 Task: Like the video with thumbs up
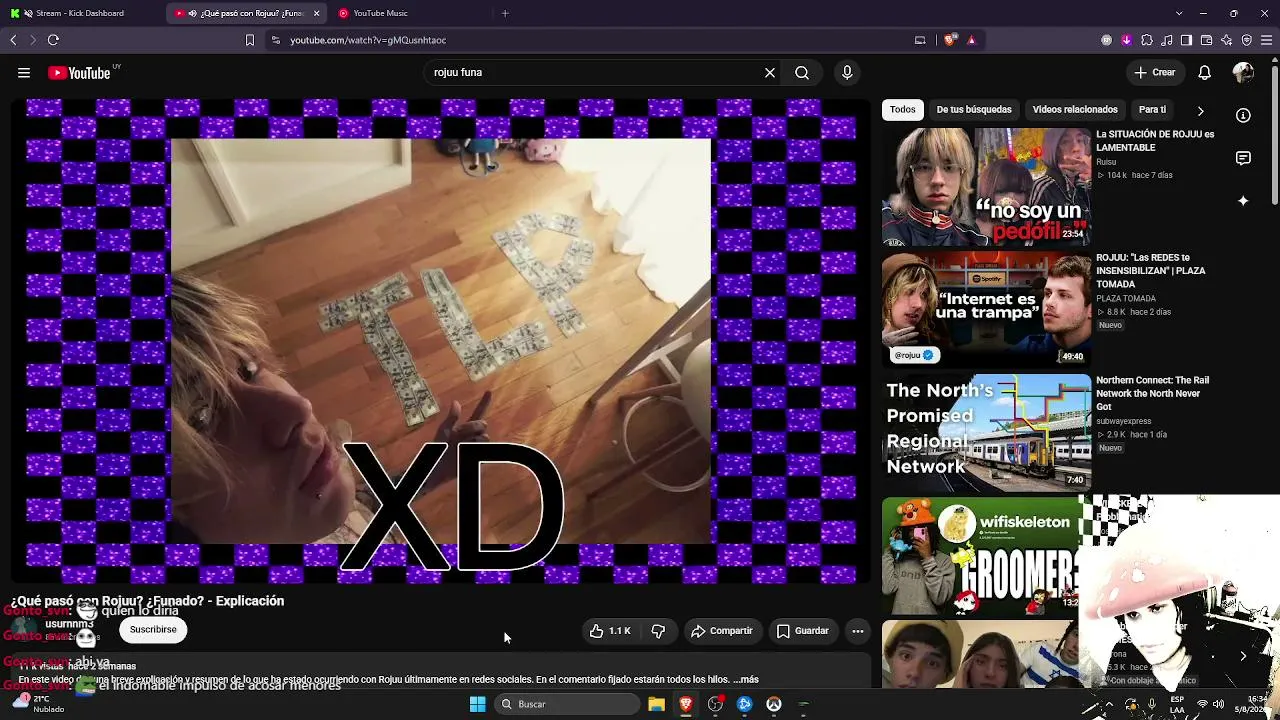tap(610, 631)
